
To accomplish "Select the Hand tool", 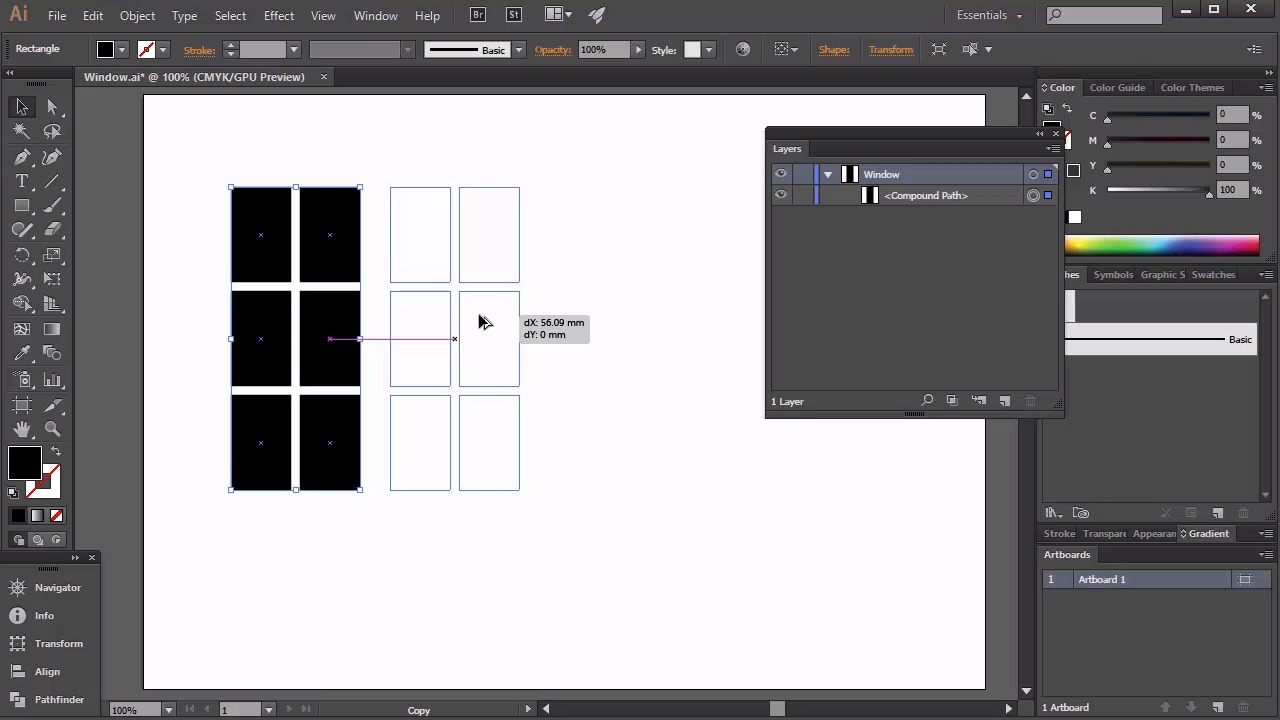I will (22, 429).
